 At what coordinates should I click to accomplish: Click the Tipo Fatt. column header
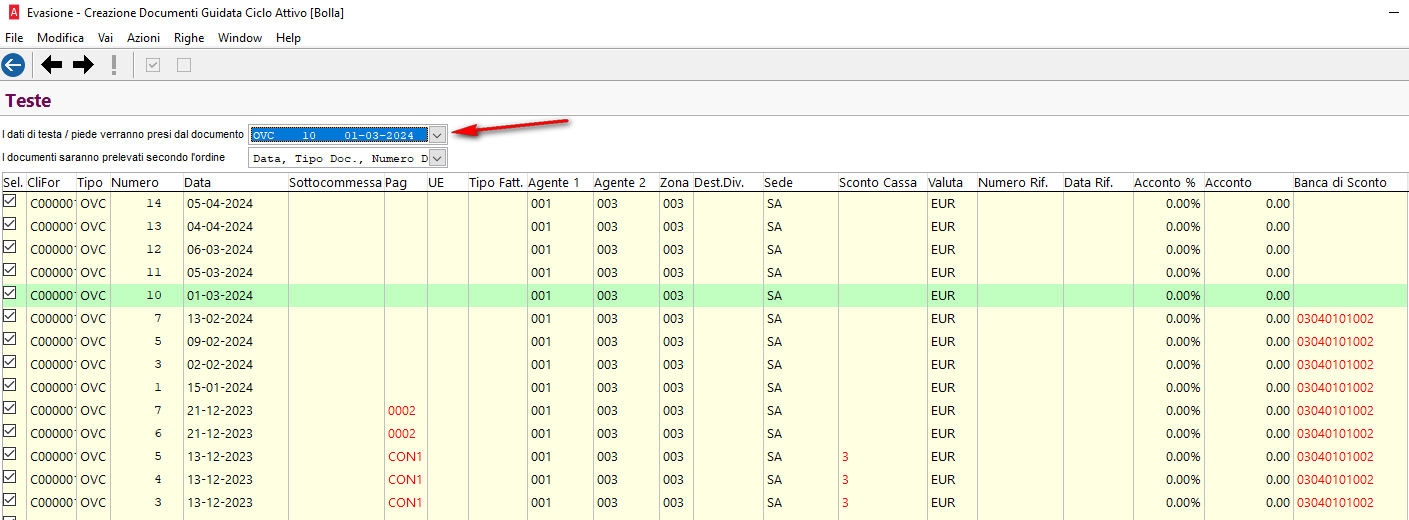coord(496,183)
